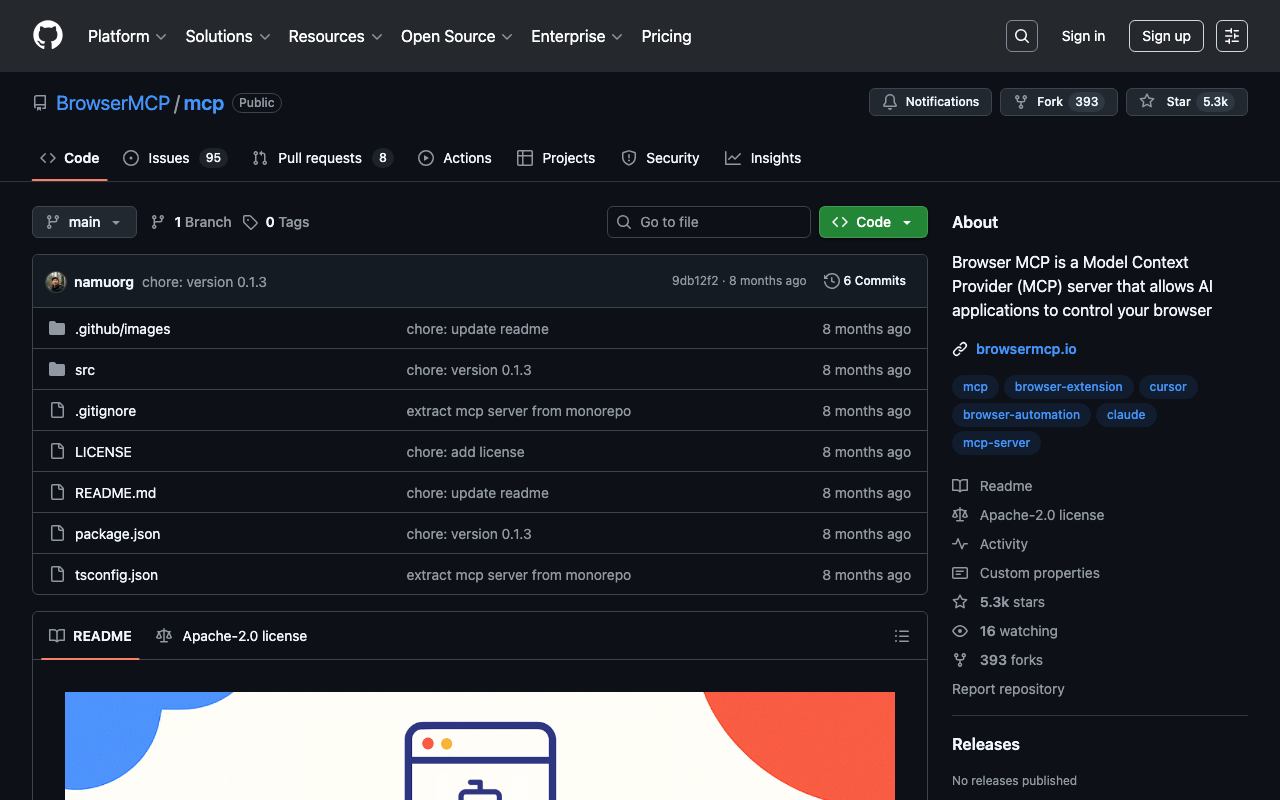Click the Sign up button
The height and width of the screenshot is (800, 1280).
coord(1166,36)
